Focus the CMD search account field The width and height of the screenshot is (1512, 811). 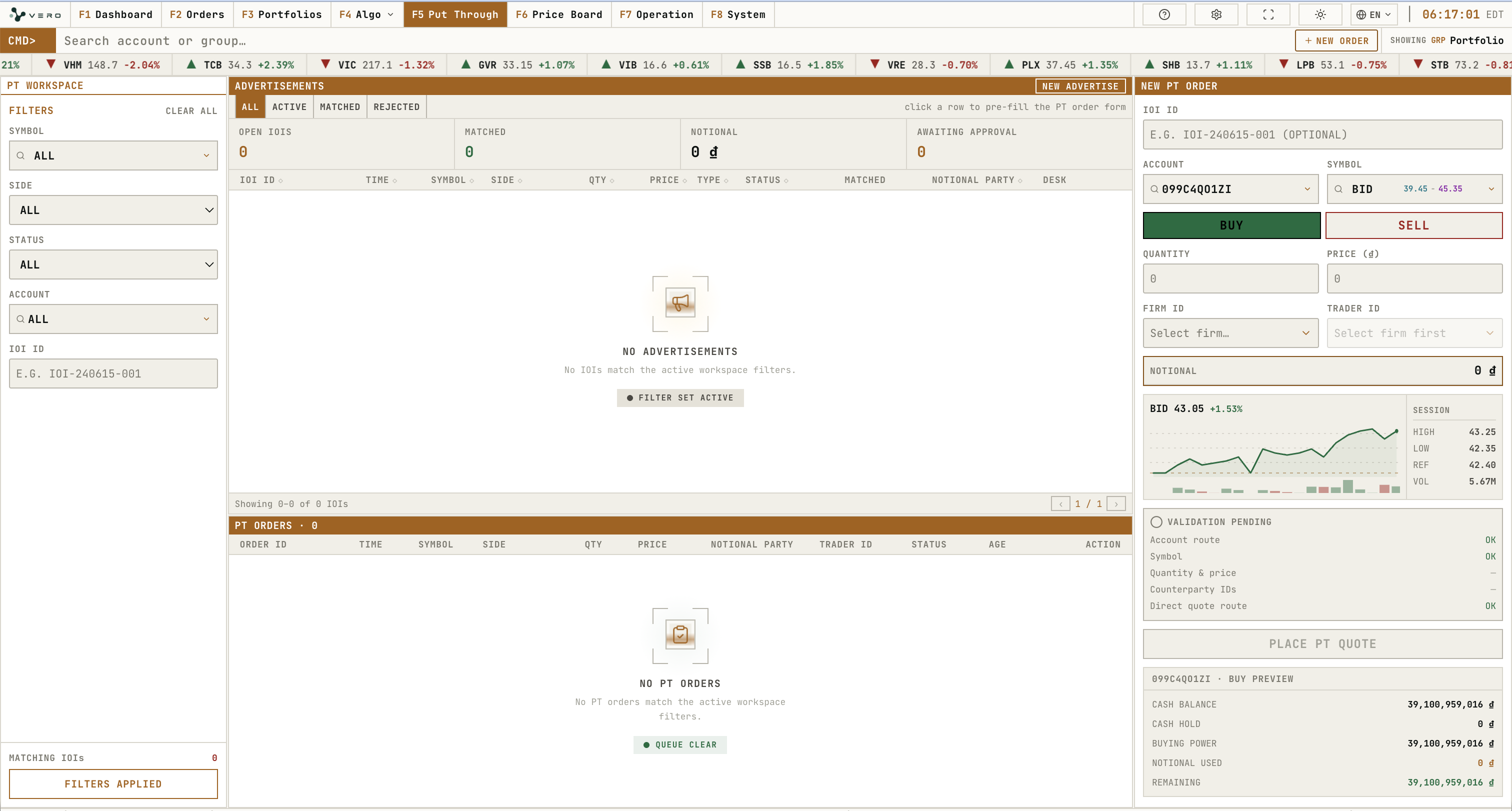[x=675, y=40]
